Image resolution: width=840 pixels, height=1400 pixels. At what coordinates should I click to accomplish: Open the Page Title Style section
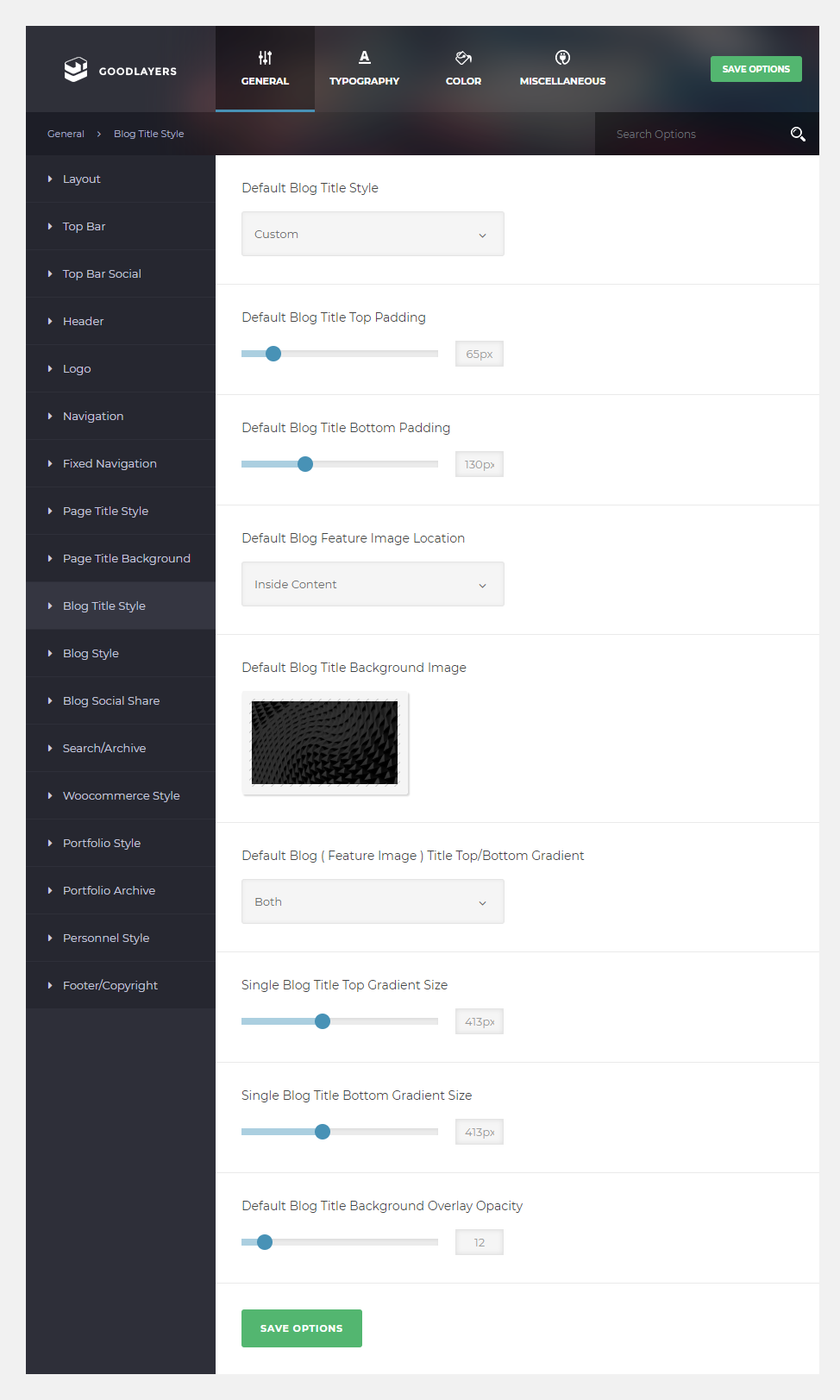tap(121, 511)
